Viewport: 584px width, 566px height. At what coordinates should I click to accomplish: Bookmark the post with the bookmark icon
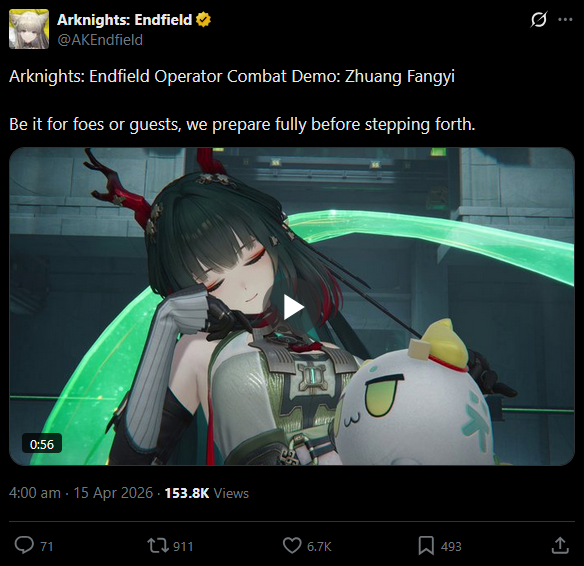pyautogui.click(x=426, y=546)
